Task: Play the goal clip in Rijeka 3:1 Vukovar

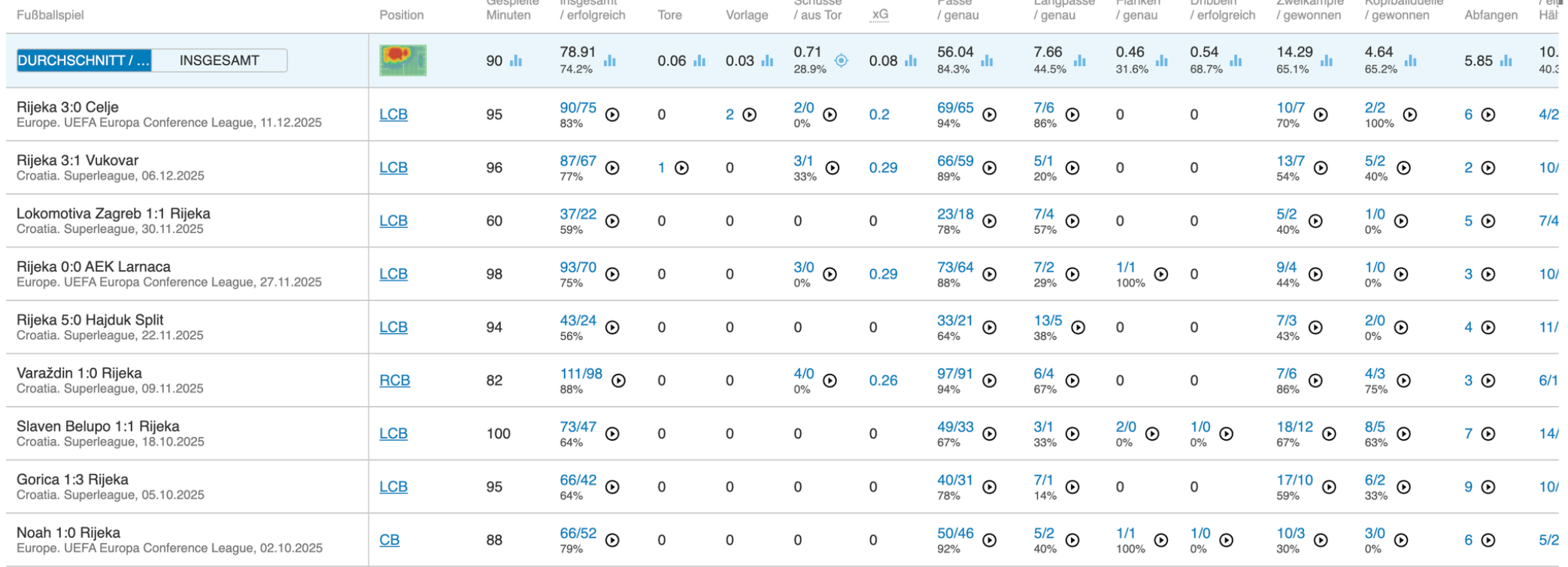Action: [682, 168]
